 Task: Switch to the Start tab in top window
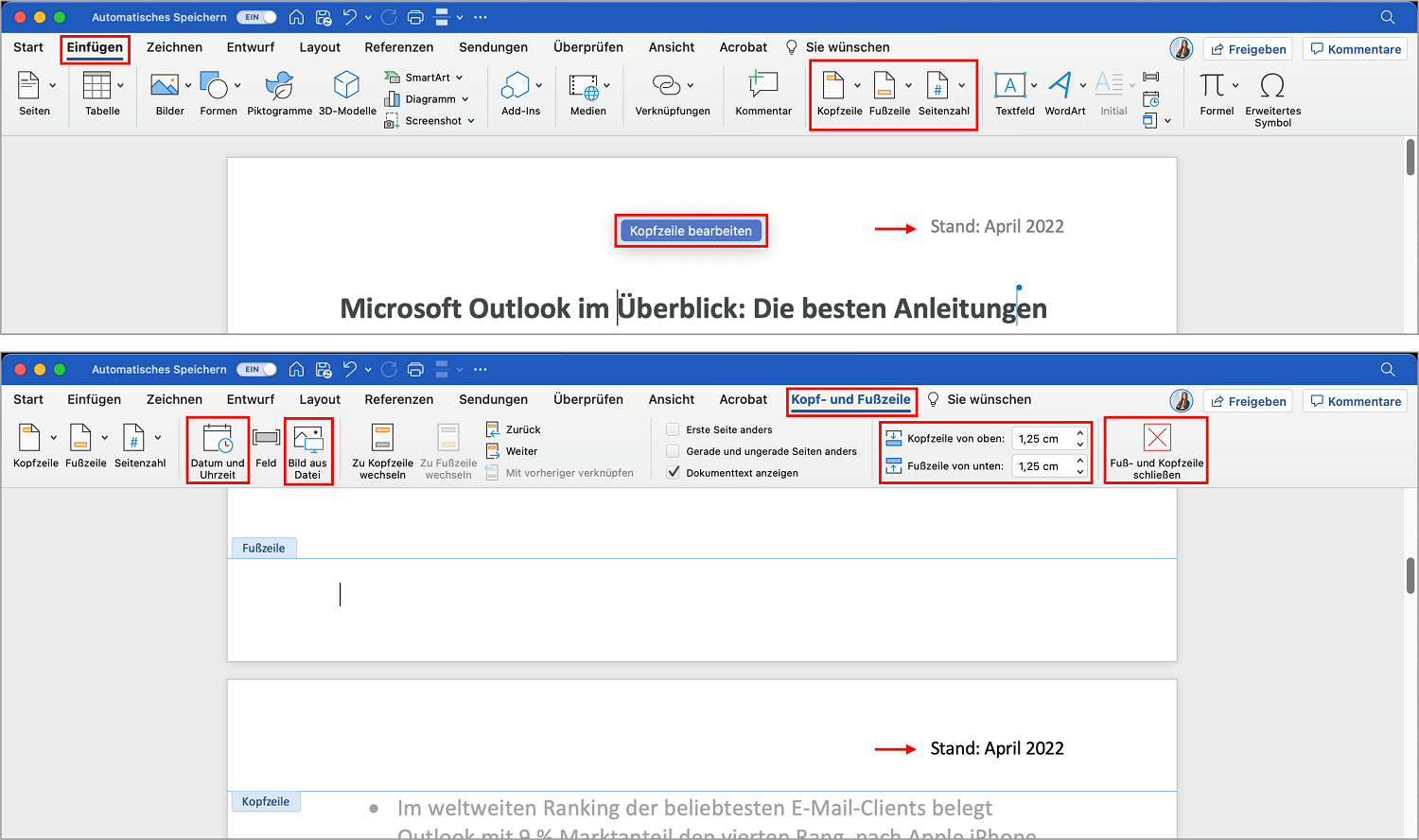tap(28, 47)
